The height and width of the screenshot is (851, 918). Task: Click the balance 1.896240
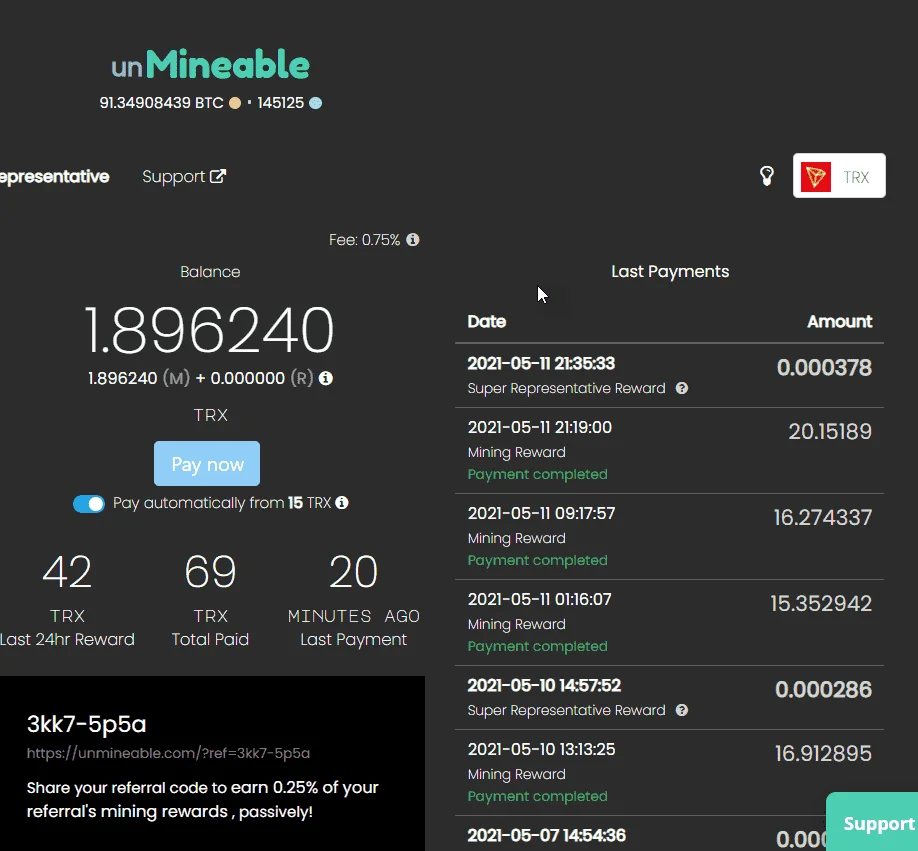210,330
